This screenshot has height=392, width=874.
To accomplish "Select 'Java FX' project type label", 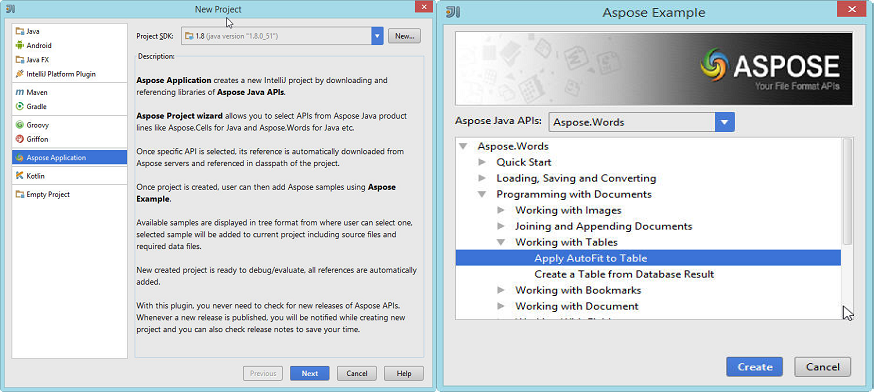I will click(x=38, y=60).
